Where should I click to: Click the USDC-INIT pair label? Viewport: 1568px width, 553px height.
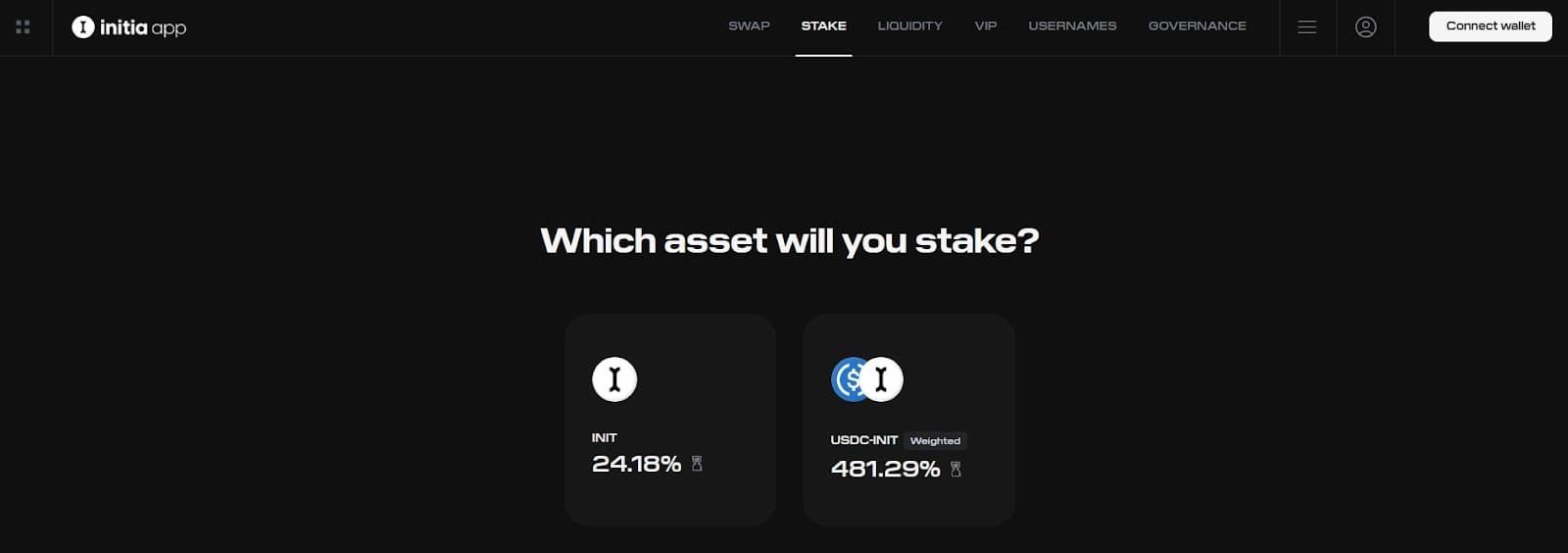863,440
